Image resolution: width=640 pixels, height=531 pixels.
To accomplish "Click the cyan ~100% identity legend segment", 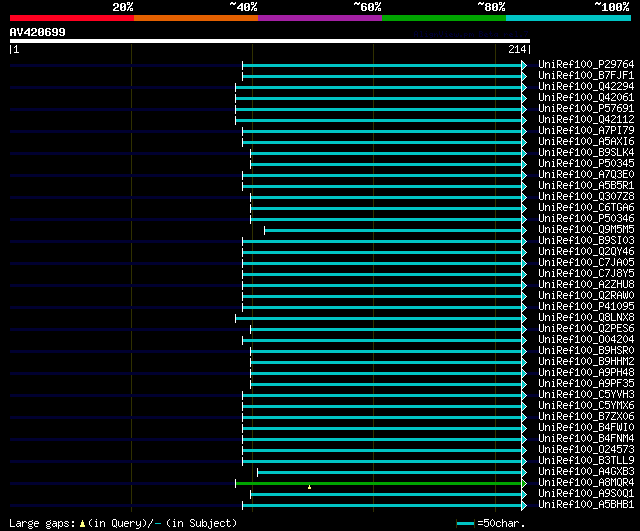I will [x=569, y=18].
